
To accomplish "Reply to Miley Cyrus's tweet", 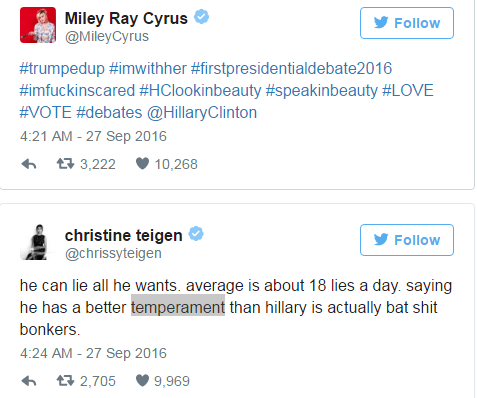I will (29, 164).
